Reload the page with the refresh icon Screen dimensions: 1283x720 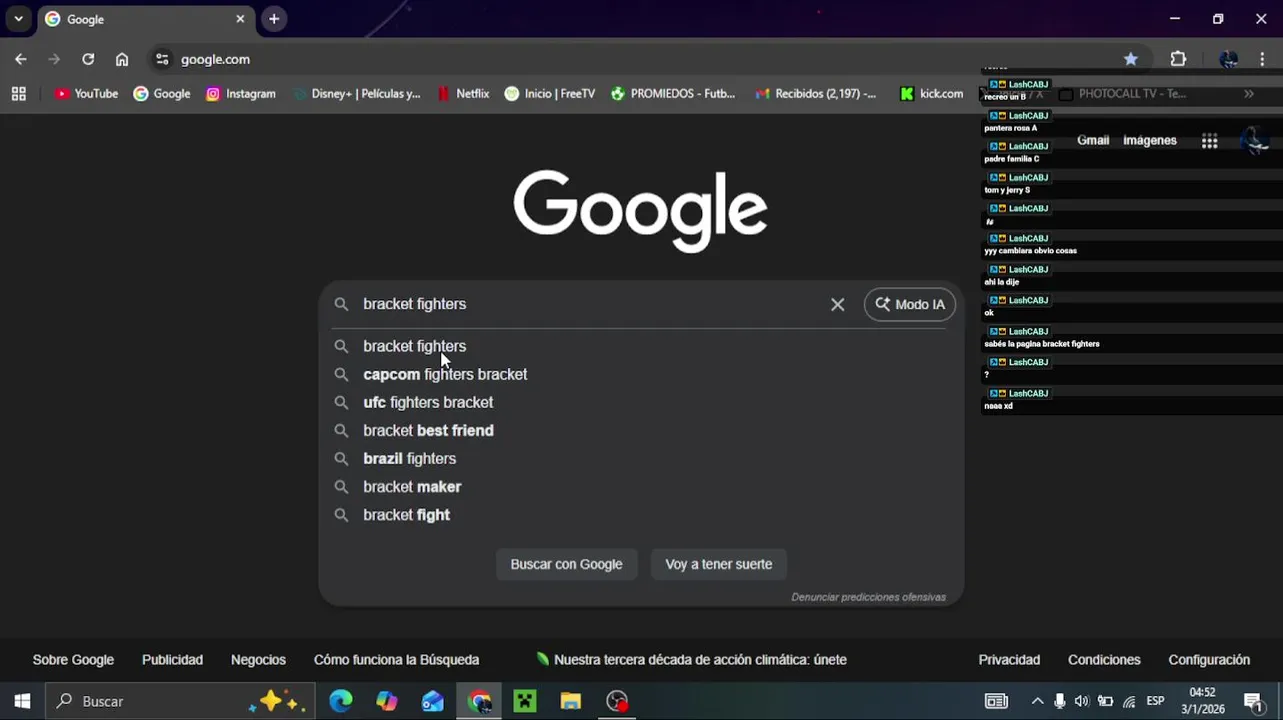coord(88,59)
